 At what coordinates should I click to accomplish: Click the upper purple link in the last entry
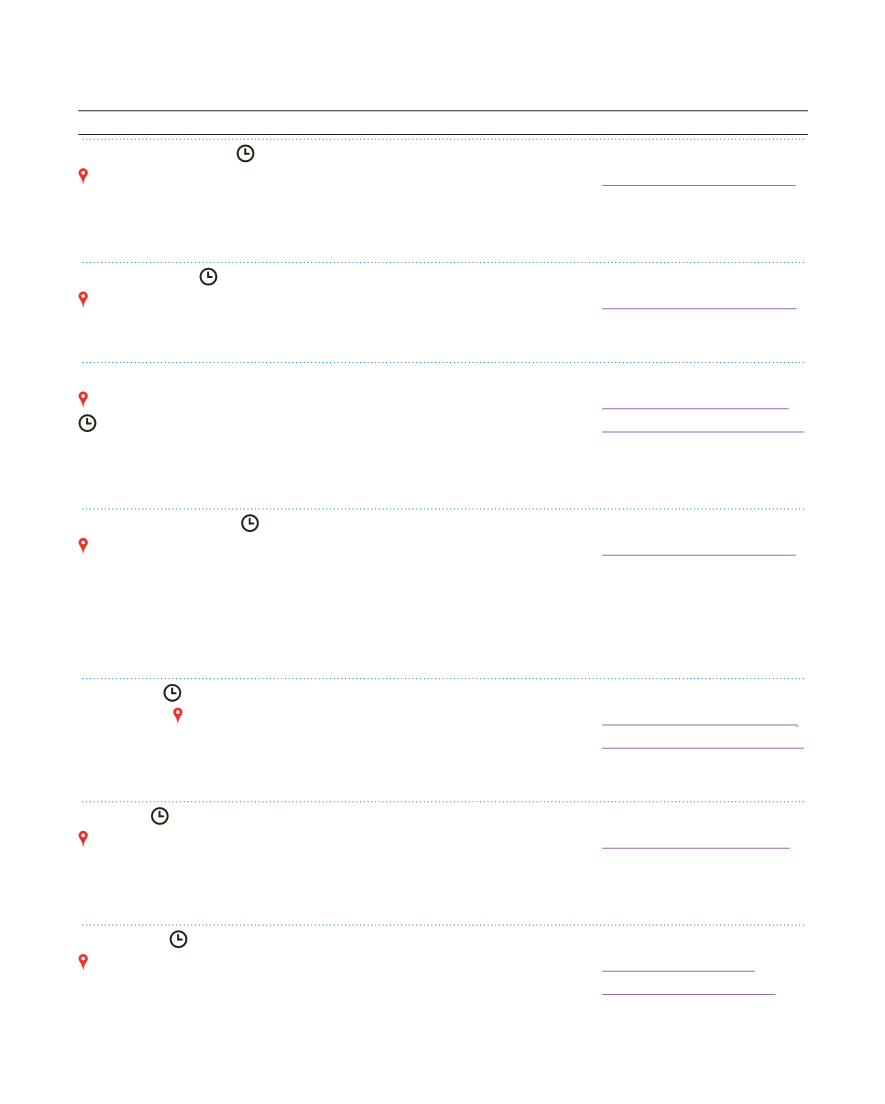click(x=678, y=970)
